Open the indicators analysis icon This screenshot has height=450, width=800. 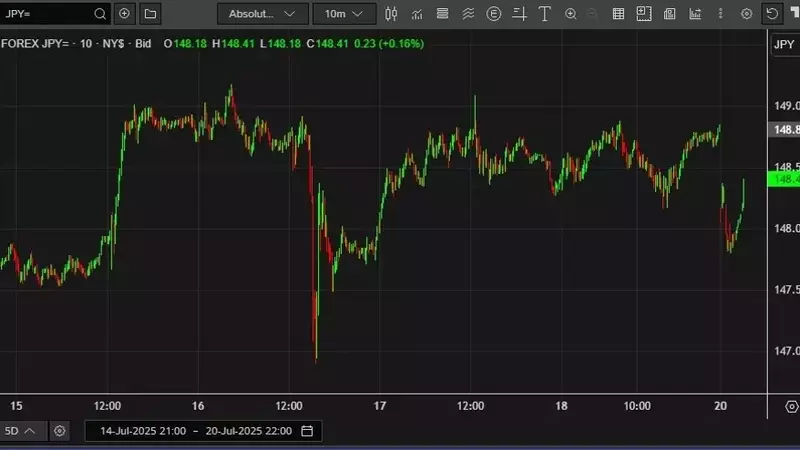(417, 14)
